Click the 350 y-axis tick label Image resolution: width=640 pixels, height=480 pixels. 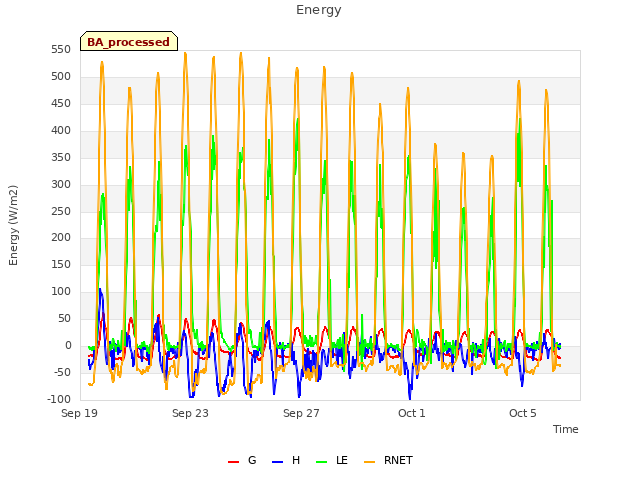click(61, 158)
